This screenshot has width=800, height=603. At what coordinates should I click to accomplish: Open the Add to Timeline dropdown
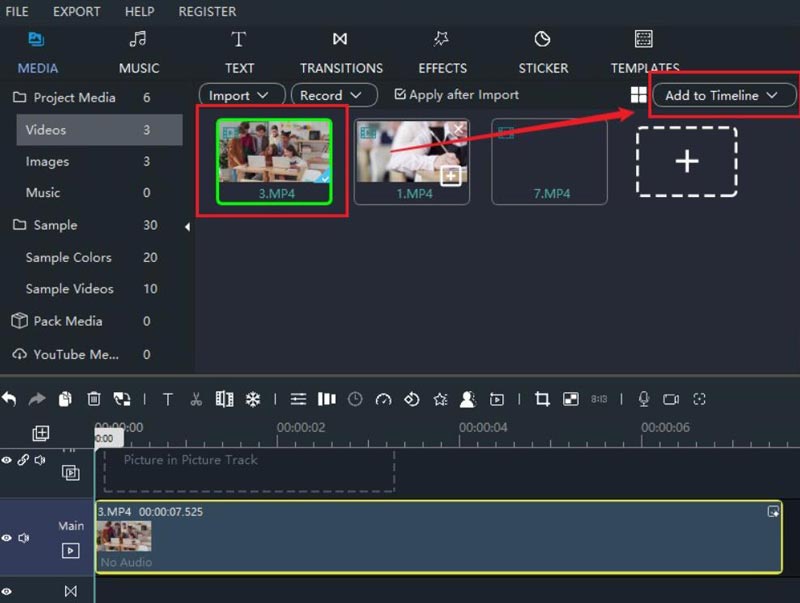pos(724,95)
